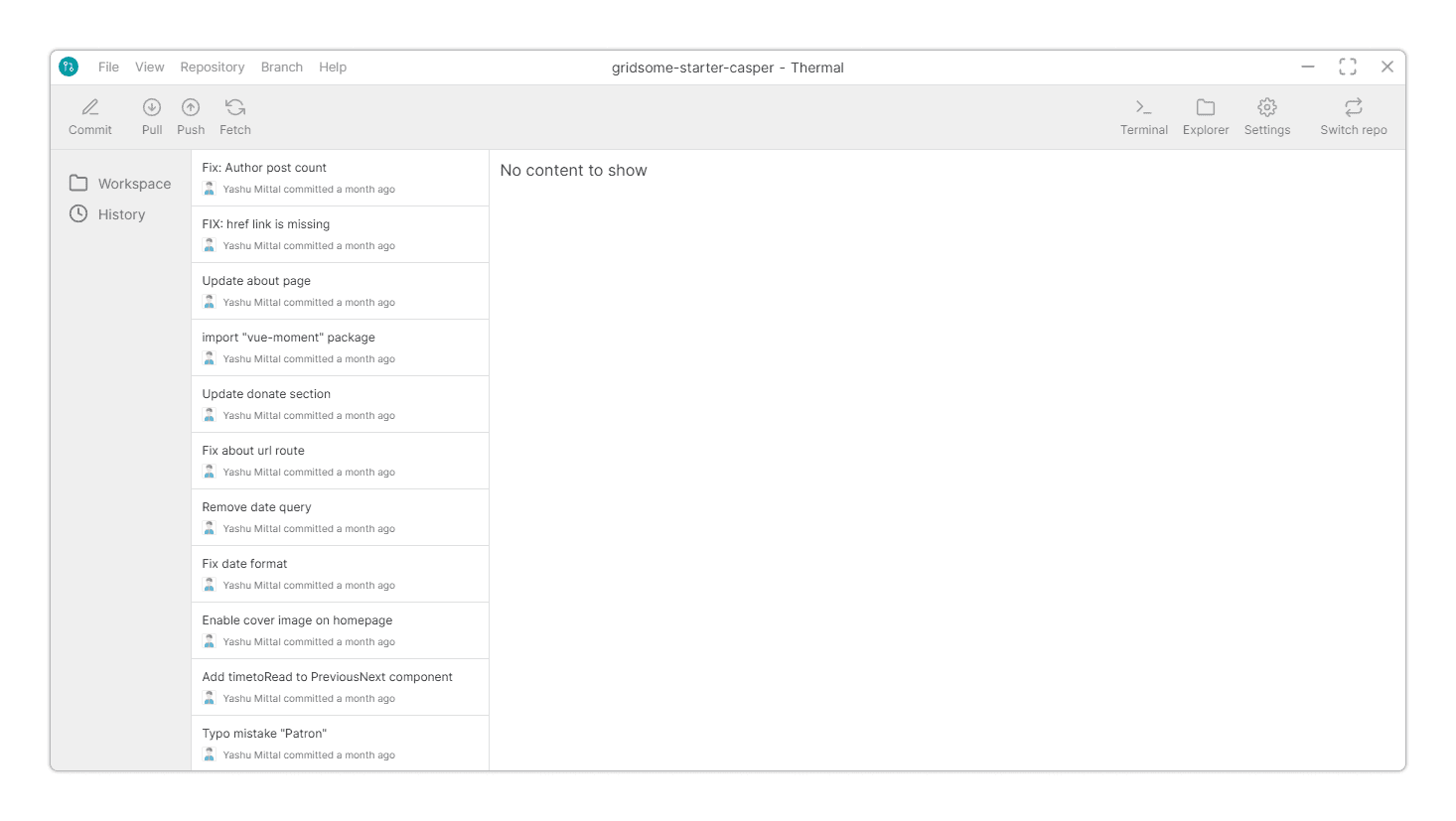Open the Branch menu
Screen dimensions: 1456x821
point(282,68)
